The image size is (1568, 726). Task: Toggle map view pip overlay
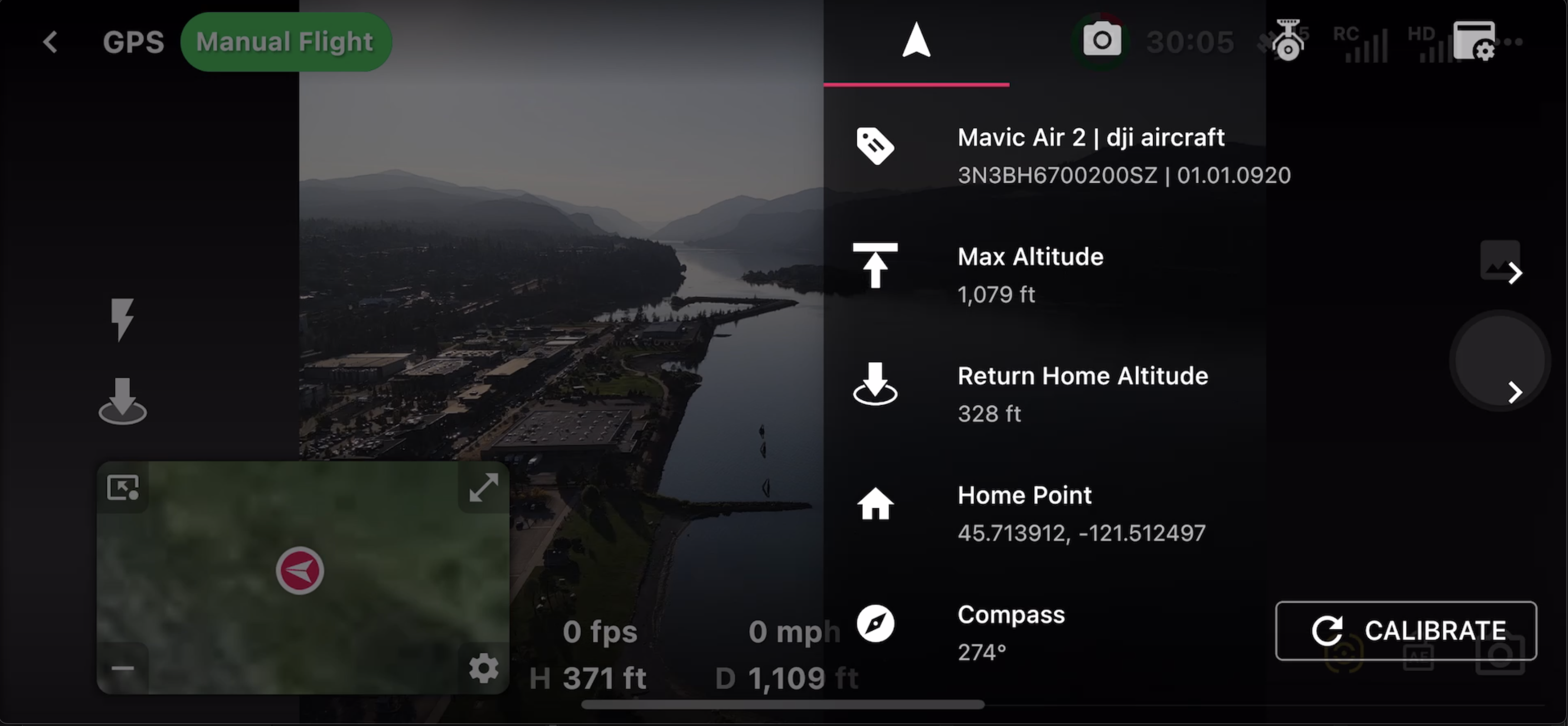pyautogui.click(x=123, y=487)
